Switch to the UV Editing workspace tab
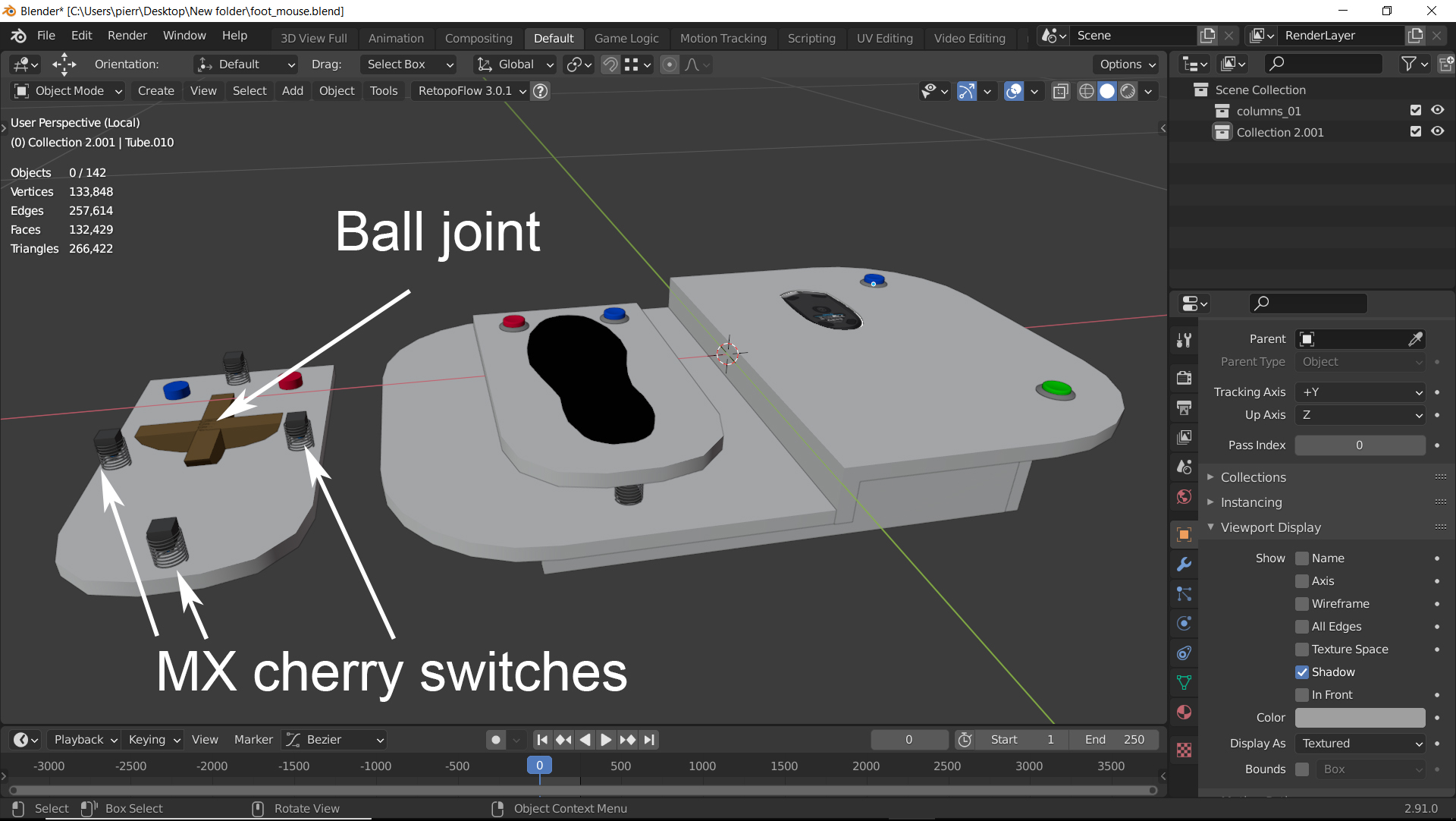This screenshot has height=821, width=1456. (884, 38)
